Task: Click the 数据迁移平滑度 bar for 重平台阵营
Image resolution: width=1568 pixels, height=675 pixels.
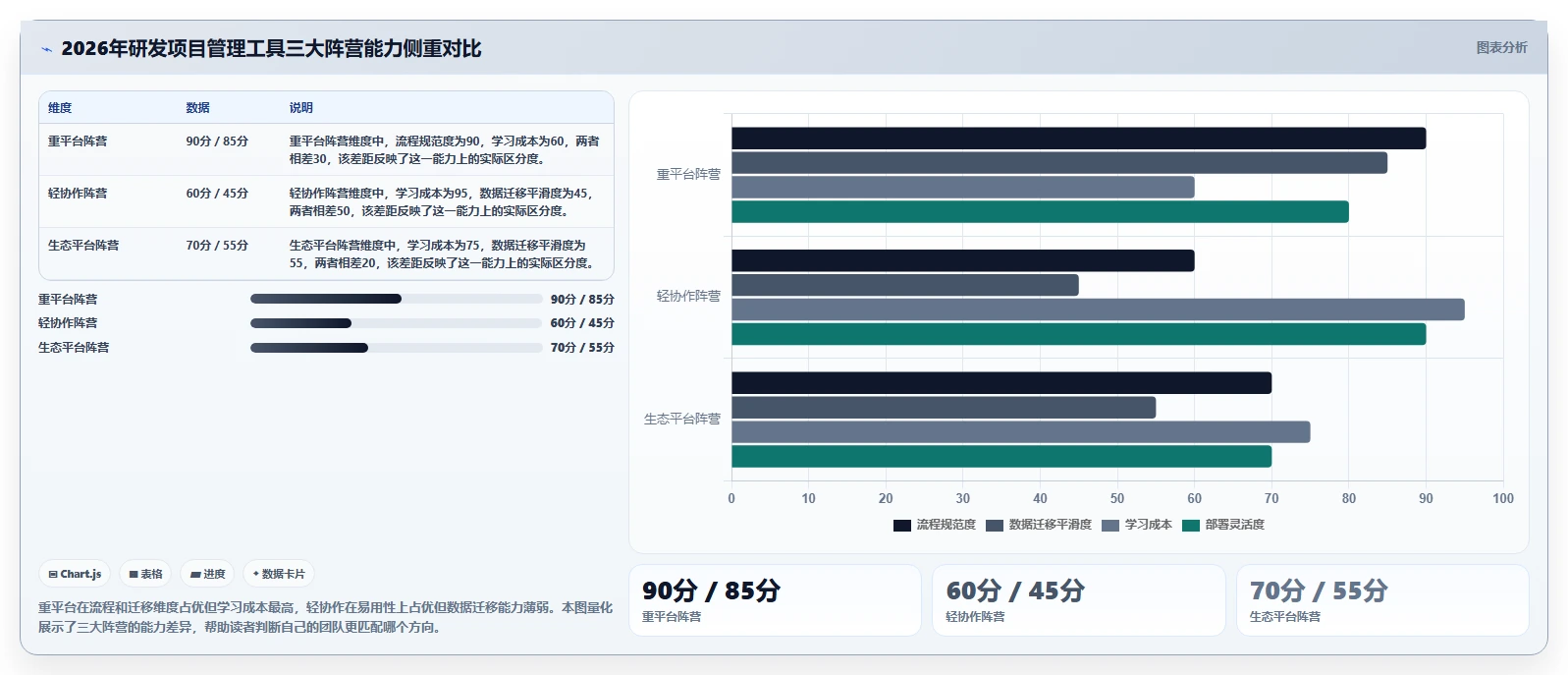Action: (1059, 163)
